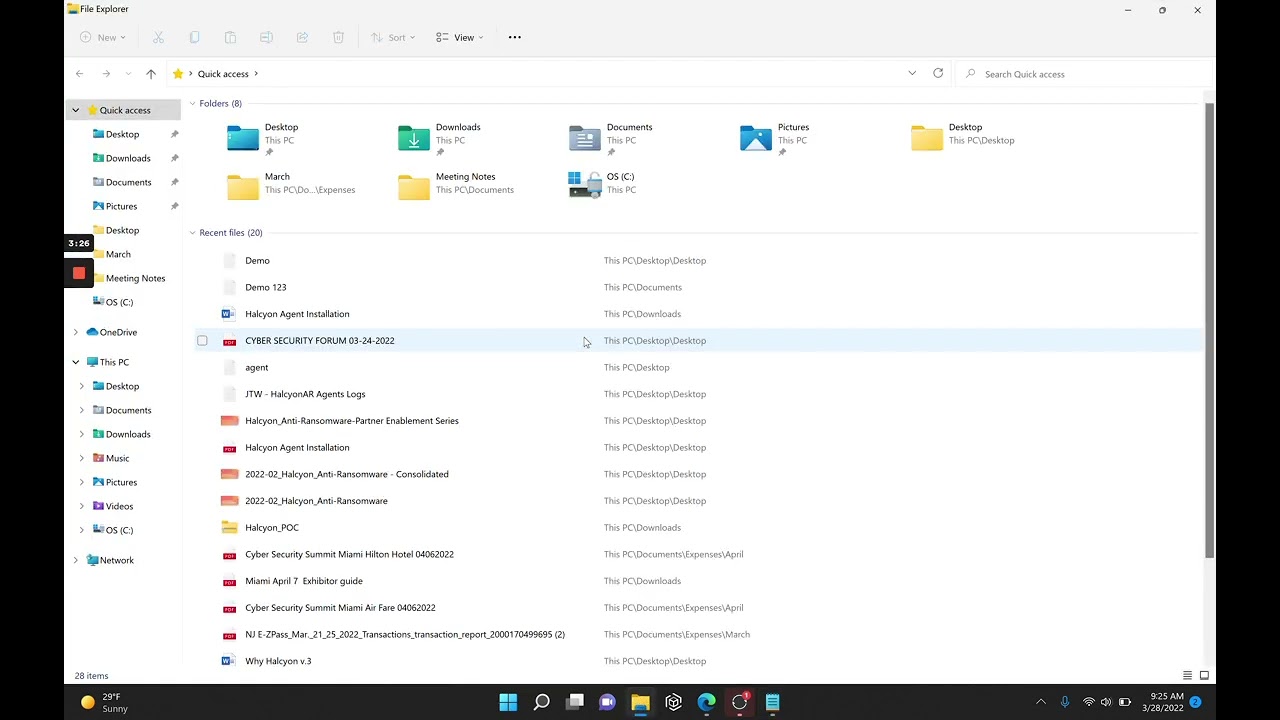Click the Delete trash can icon
The width and height of the screenshot is (1280, 720).
338,37
